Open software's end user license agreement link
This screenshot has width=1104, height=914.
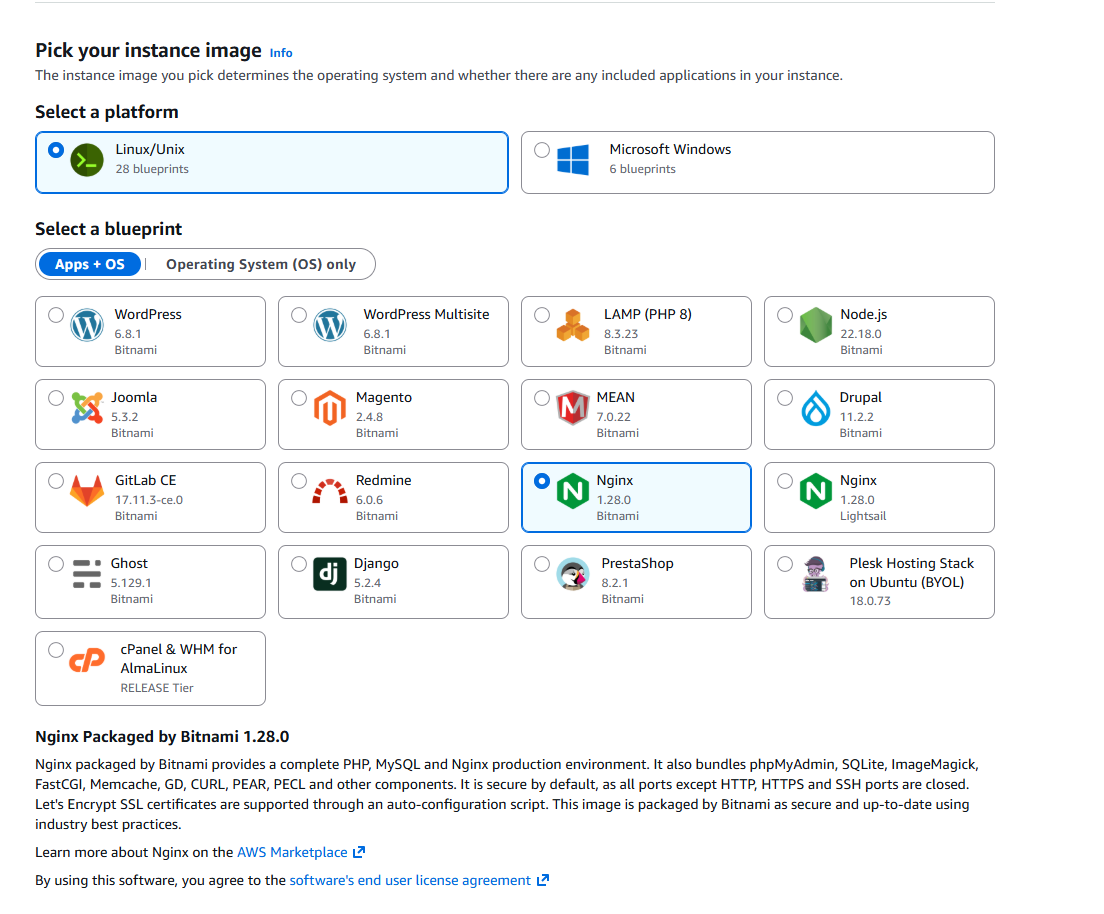(x=410, y=880)
